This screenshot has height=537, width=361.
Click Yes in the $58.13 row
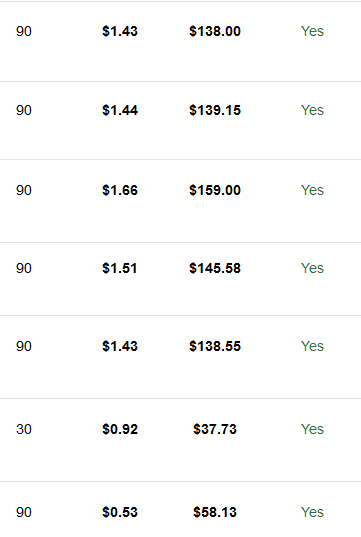coord(312,512)
